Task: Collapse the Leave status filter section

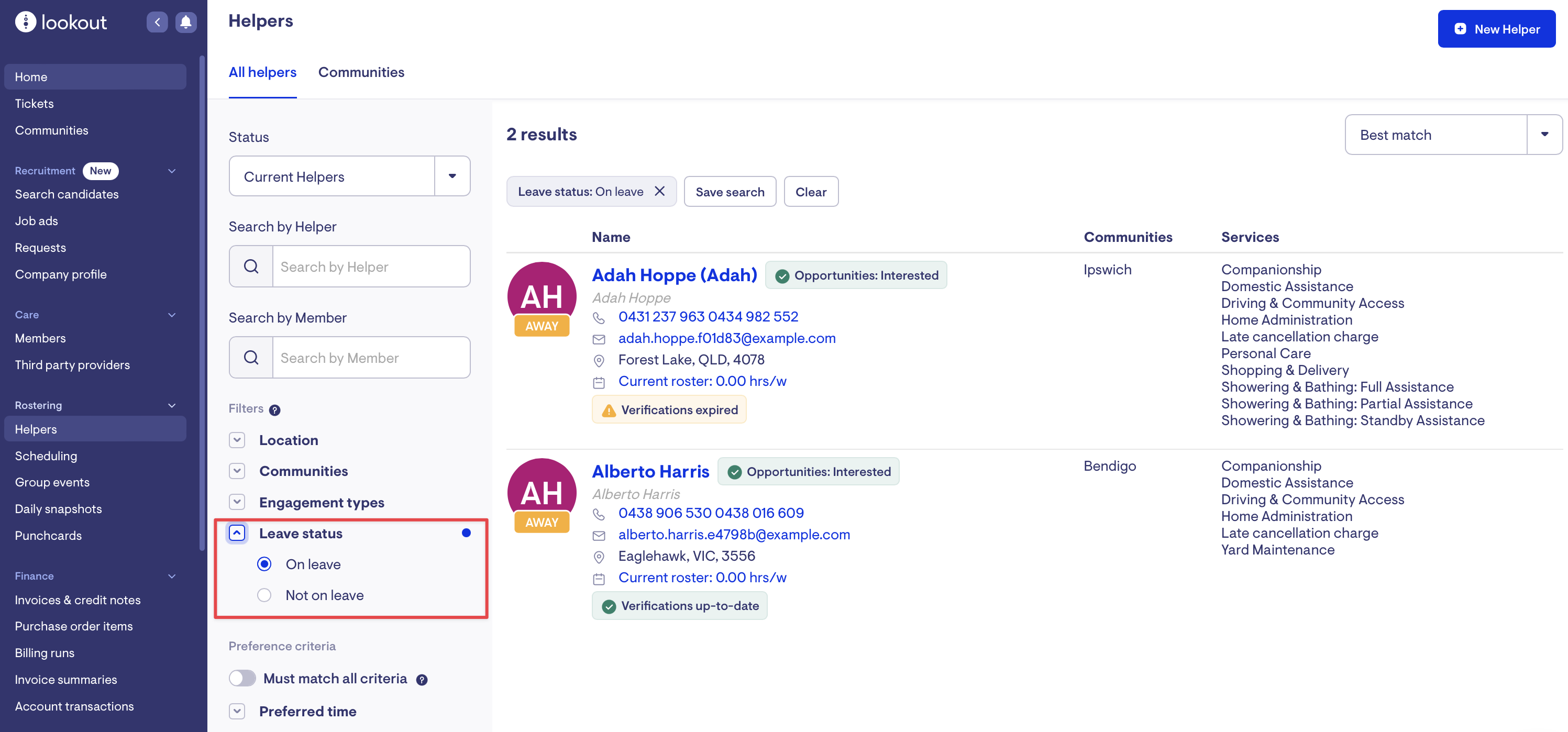Action: pyautogui.click(x=237, y=533)
